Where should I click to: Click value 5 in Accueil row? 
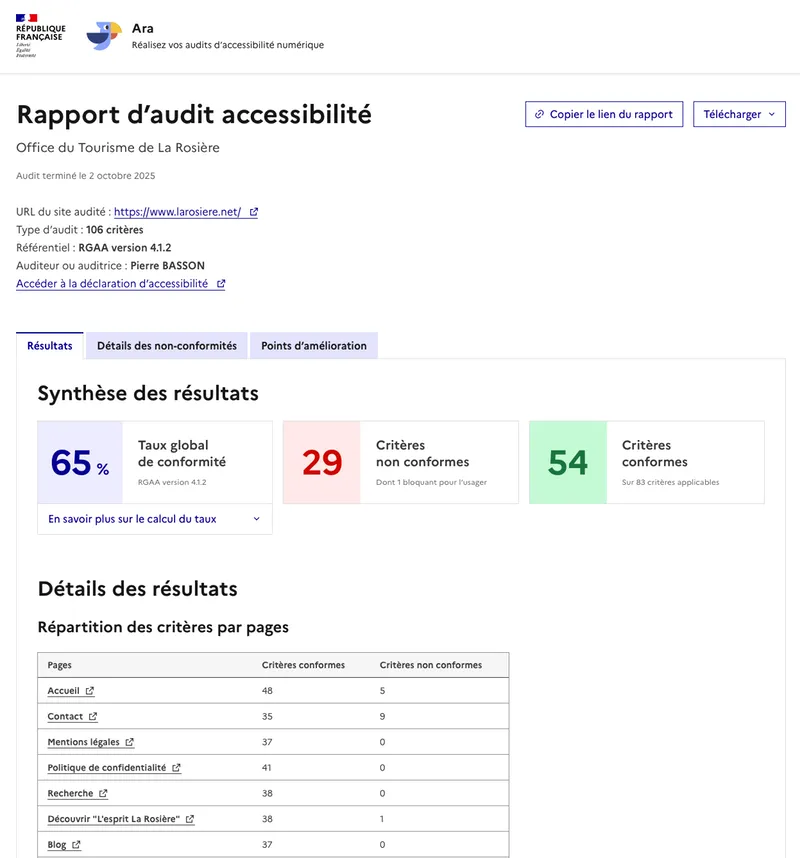pyautogui.click(x=382, y=691)
